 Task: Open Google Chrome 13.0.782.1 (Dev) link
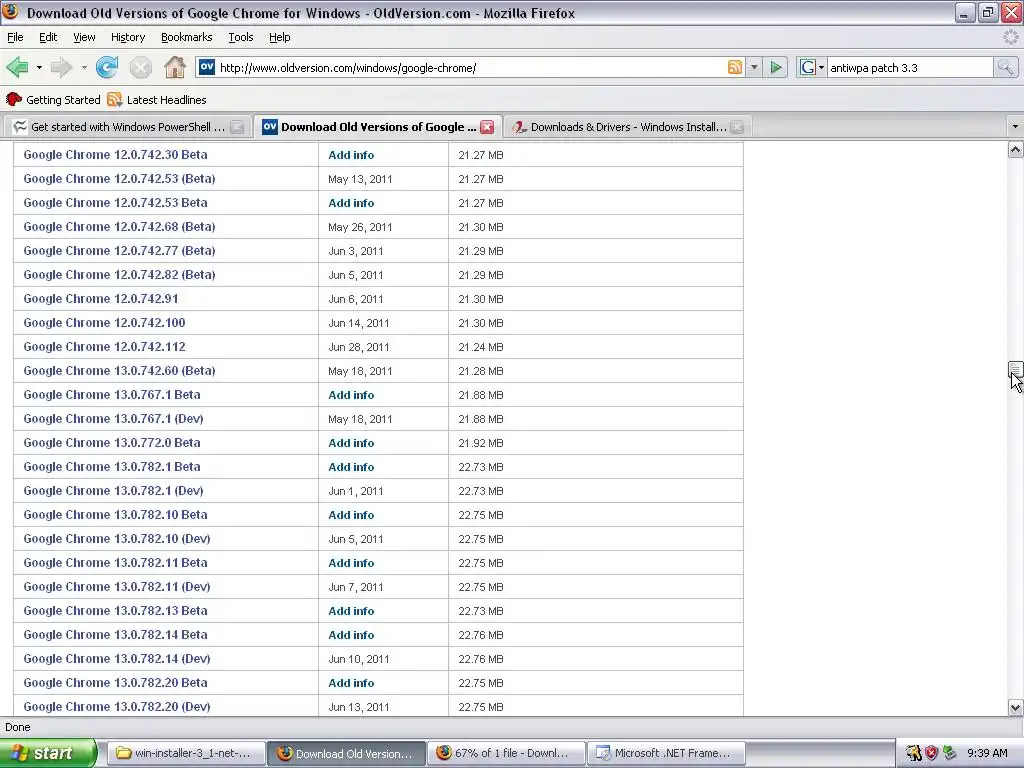coord(114,490)
